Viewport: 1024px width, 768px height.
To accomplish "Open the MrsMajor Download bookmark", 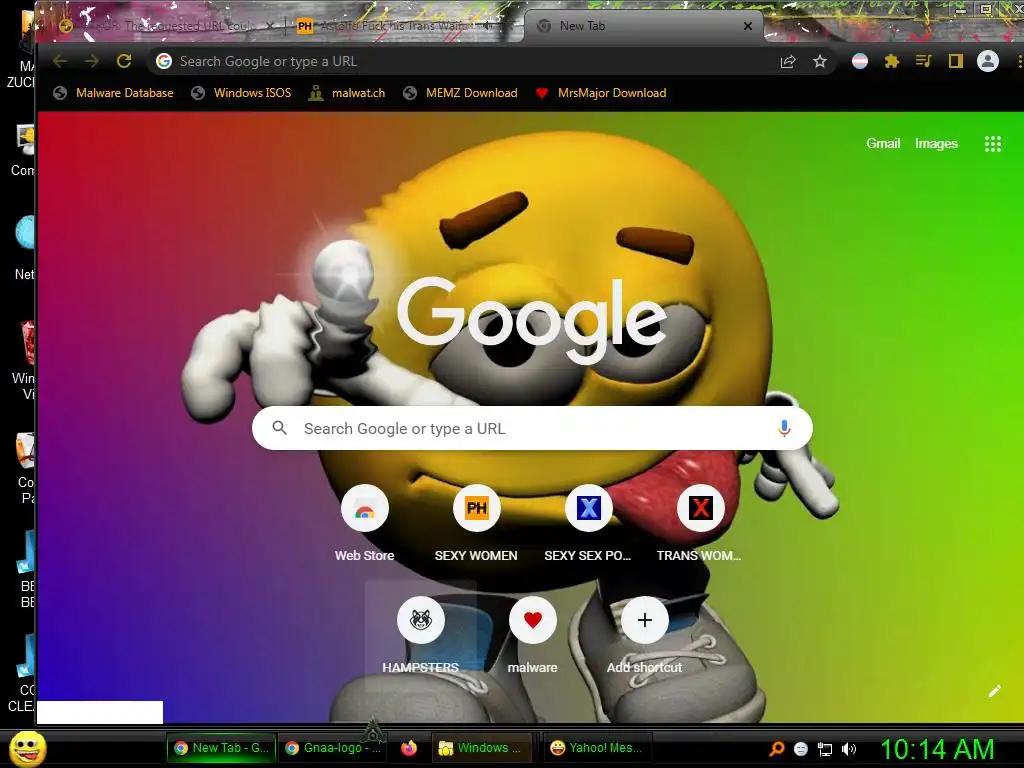I will tap(601, 93).
